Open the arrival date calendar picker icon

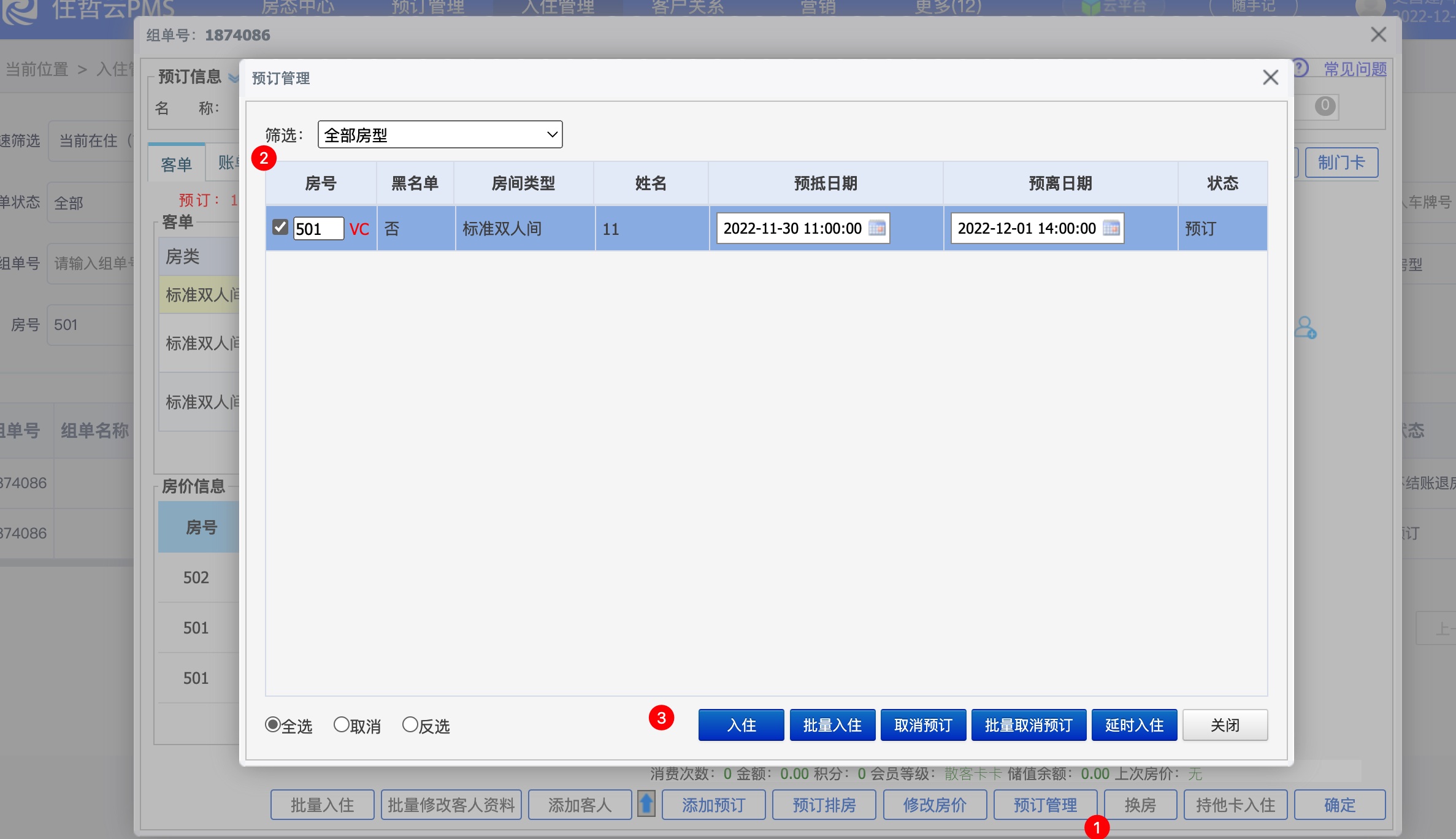click(877, 228)
